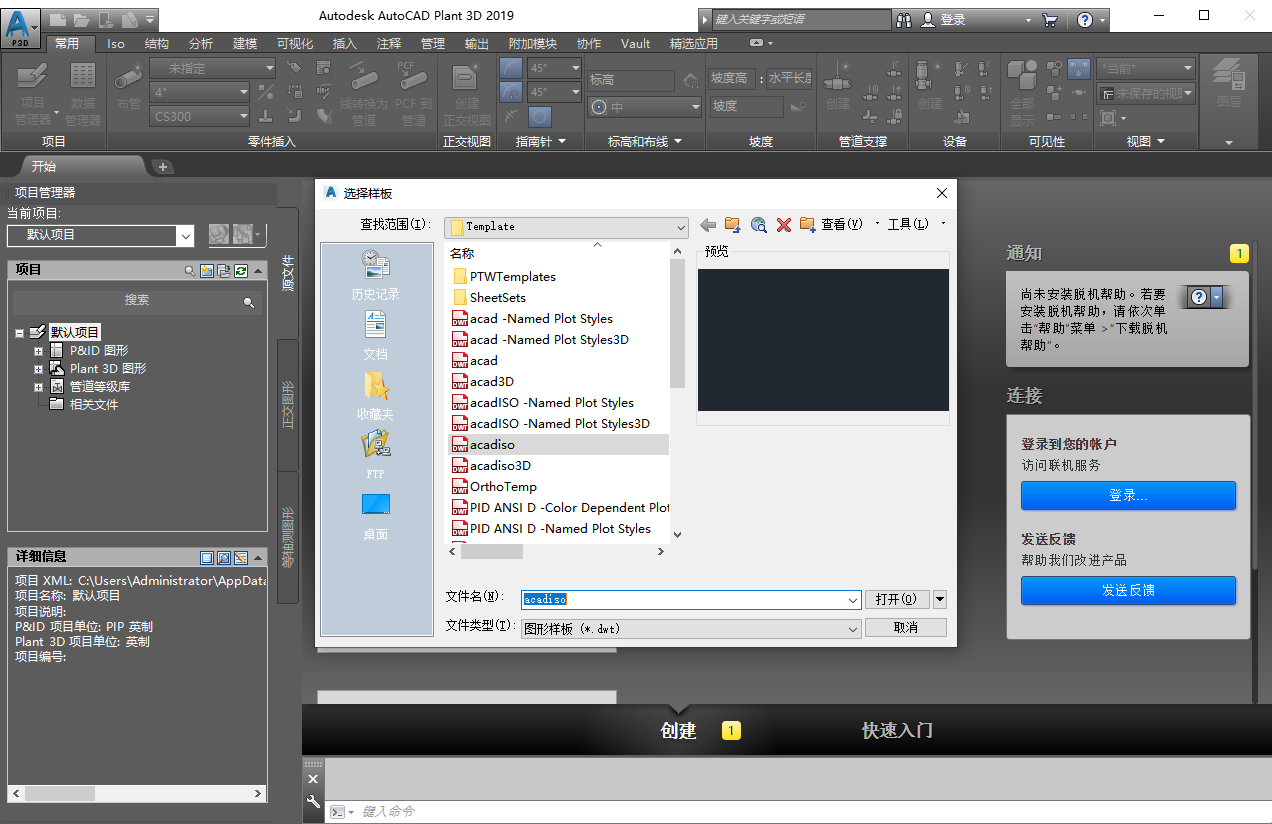The width and height of the screenshot is (1272, 824).
Task: Click new tab plus button next to 开始
Action: click(163, 167)
